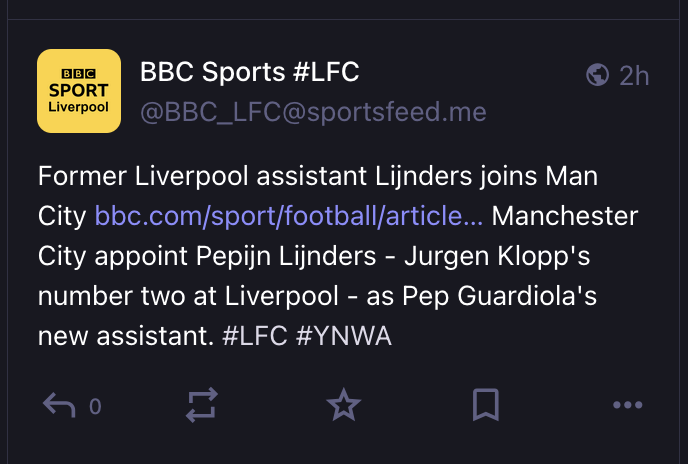Viewport: 688px width, 464px height.
Task: Open the BBC Sport Liverpool avatar
Action: 79,91
